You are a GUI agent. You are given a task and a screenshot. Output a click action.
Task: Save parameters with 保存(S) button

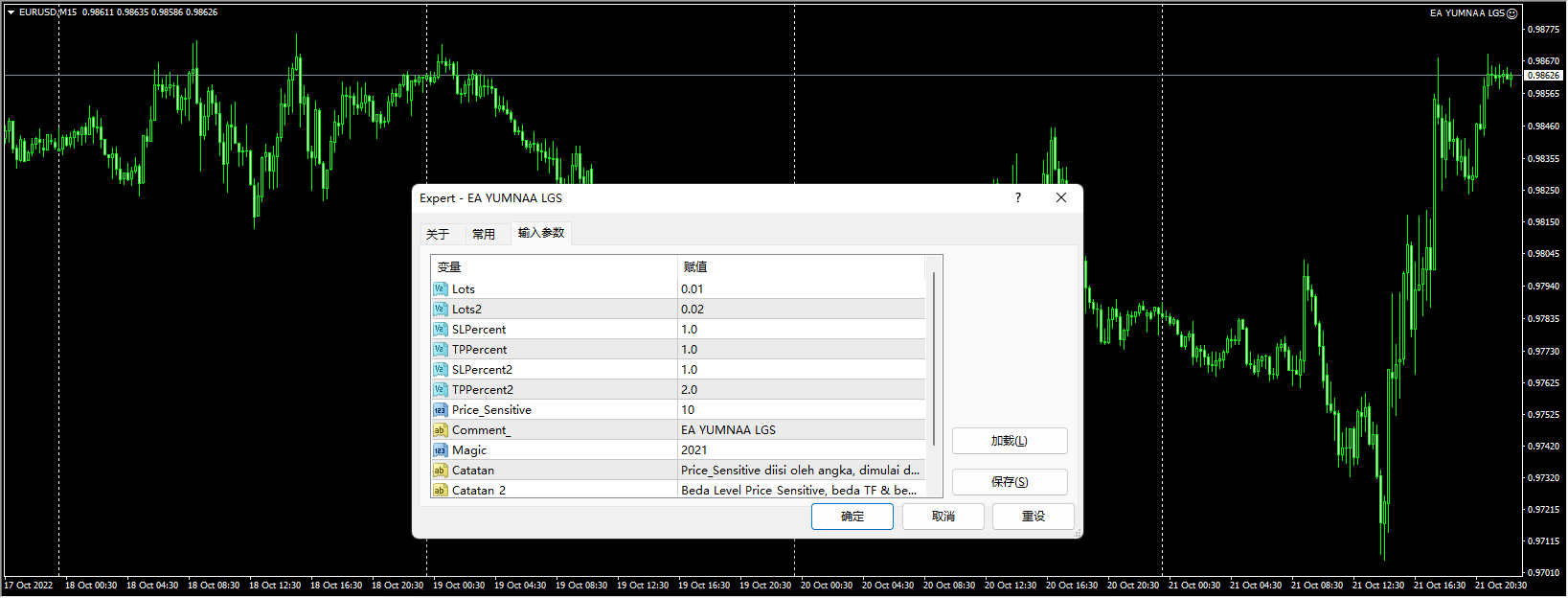point(1010,482)
